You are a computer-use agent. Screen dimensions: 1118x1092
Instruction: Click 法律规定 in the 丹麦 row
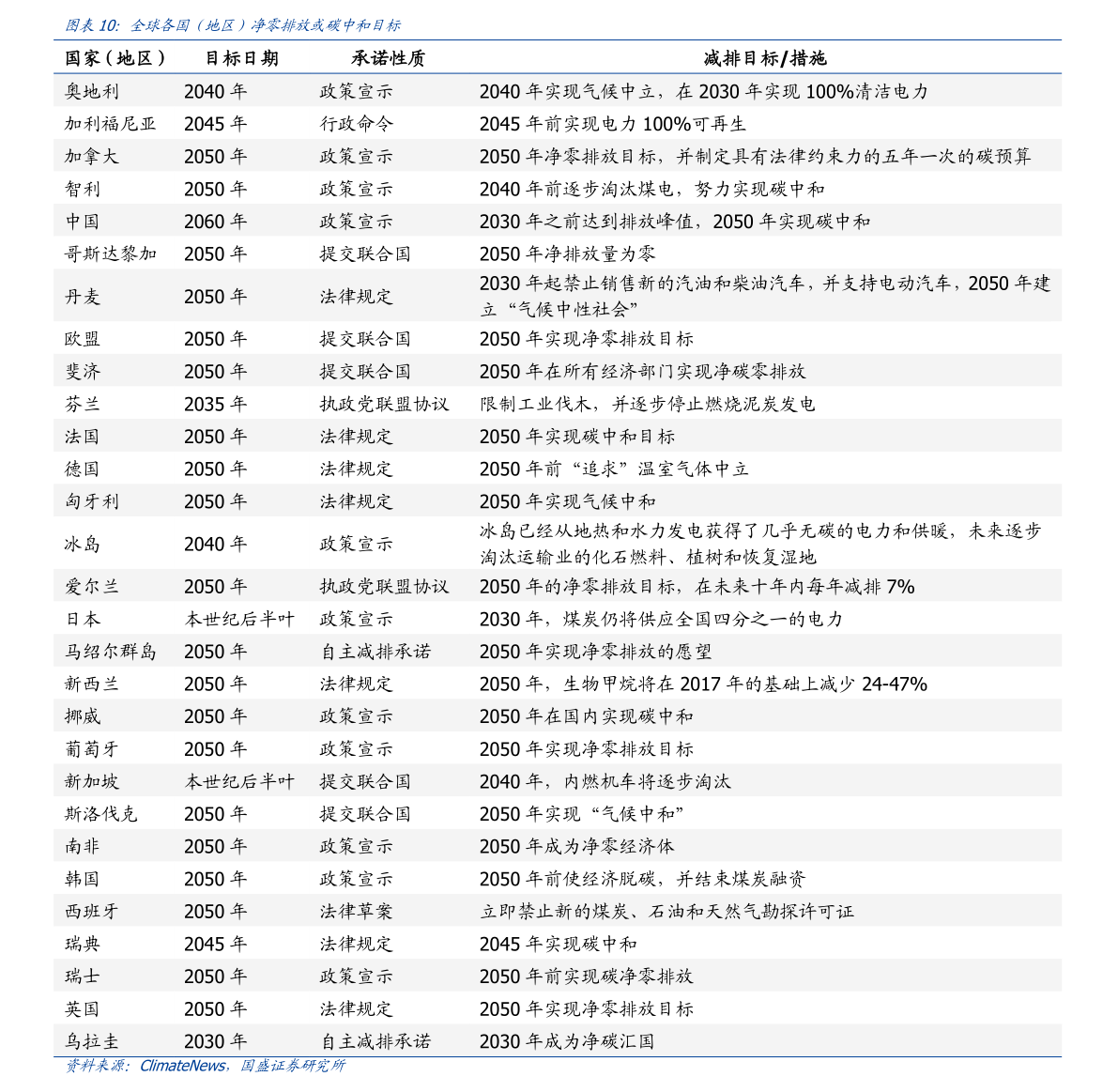click(357, 297)
